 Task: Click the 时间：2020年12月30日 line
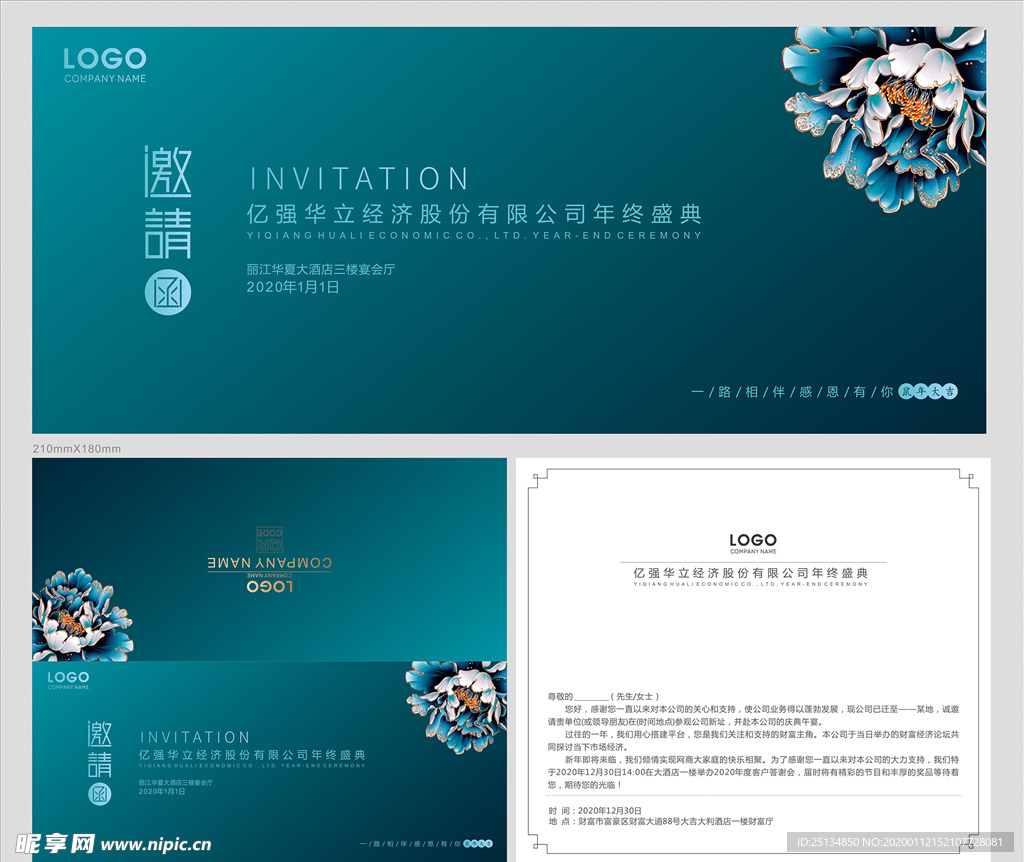595,810
